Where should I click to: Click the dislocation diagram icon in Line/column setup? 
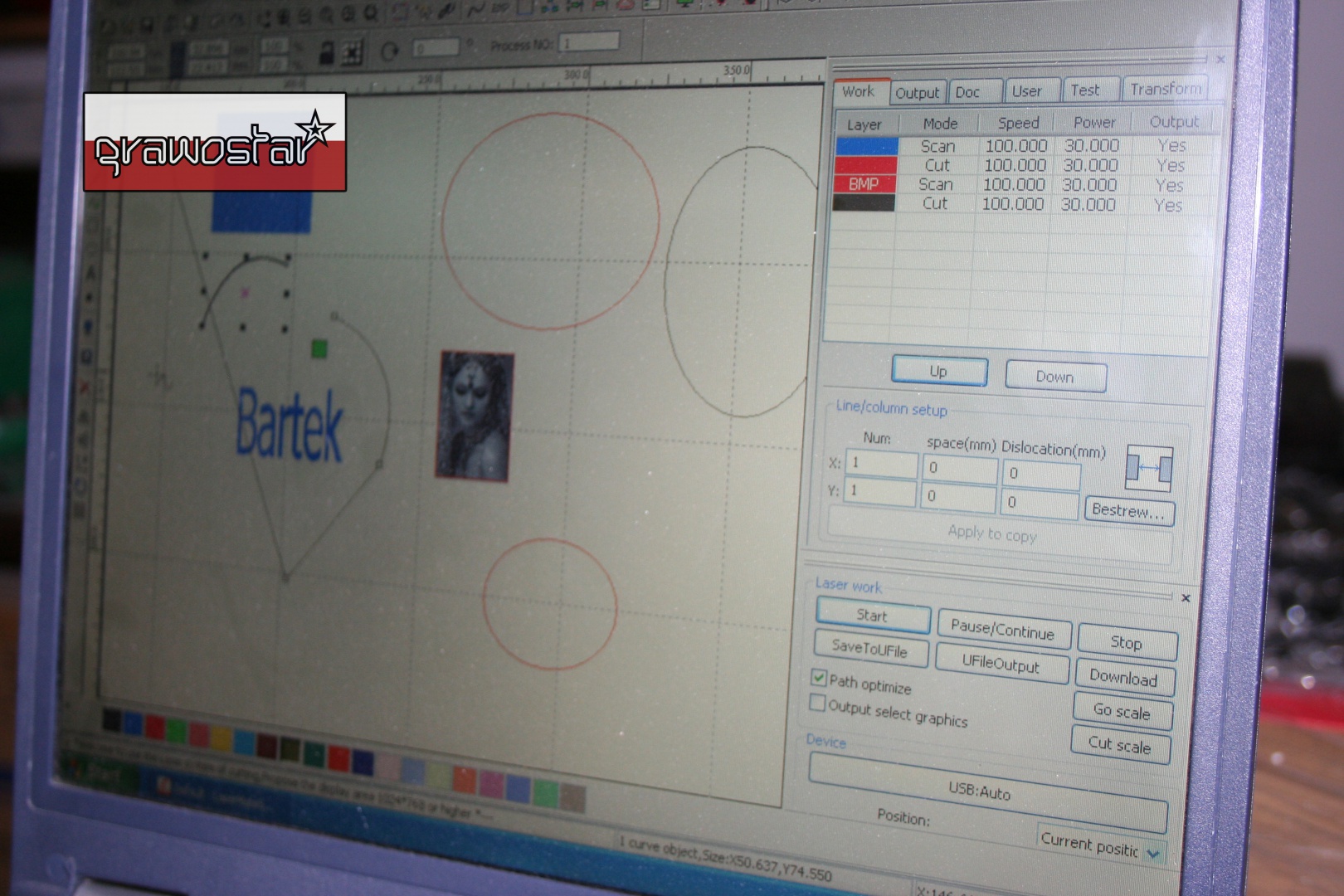(x=1149, y=469)
